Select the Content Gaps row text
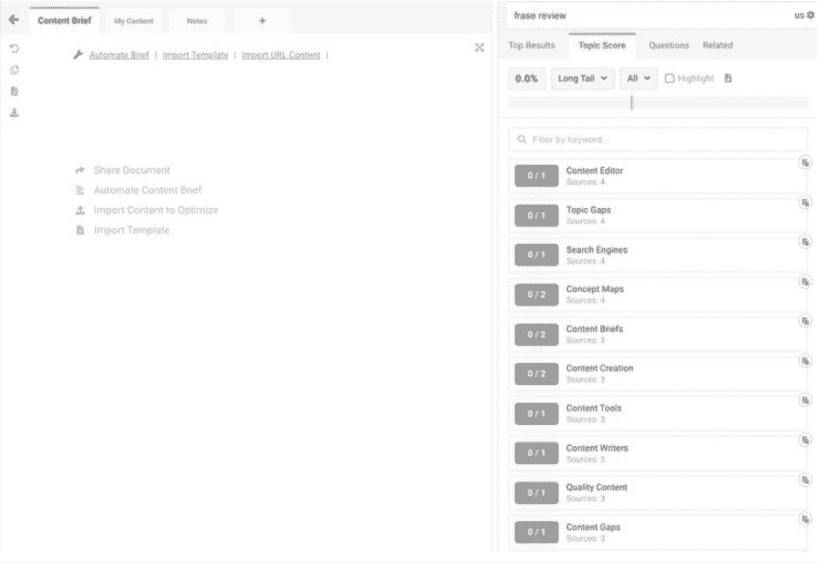820x563 pixels. coord(593,527)
